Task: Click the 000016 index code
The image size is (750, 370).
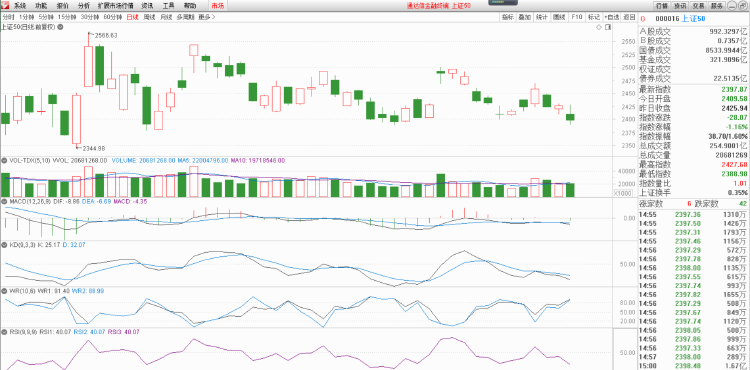Action: pyautogui.click(x=666, y=19)
